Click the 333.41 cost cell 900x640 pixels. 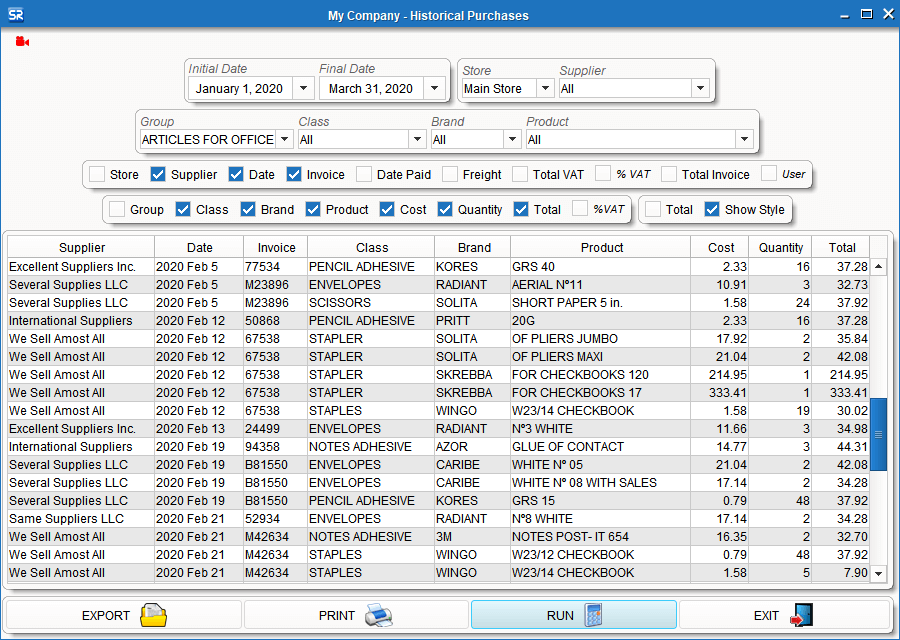720,393
